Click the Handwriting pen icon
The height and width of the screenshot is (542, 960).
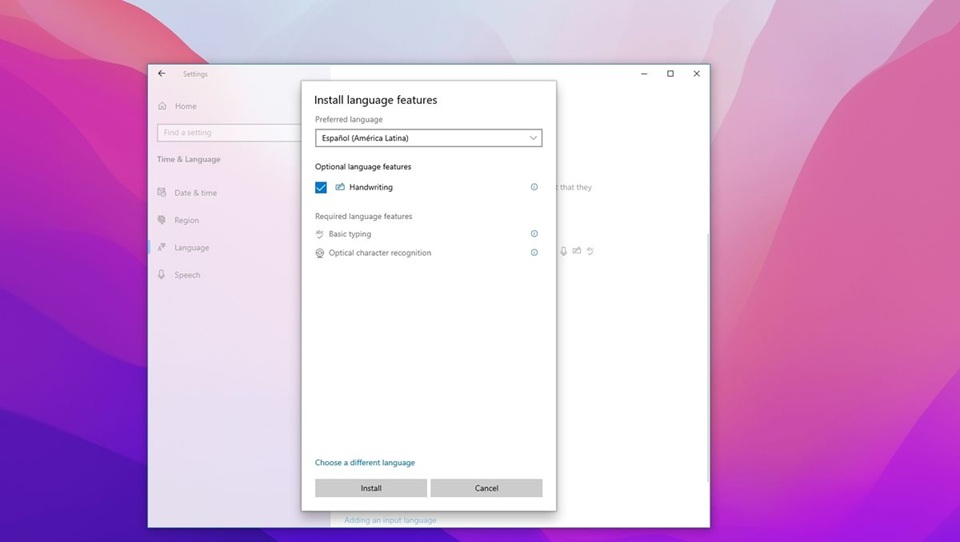point(340,187)
